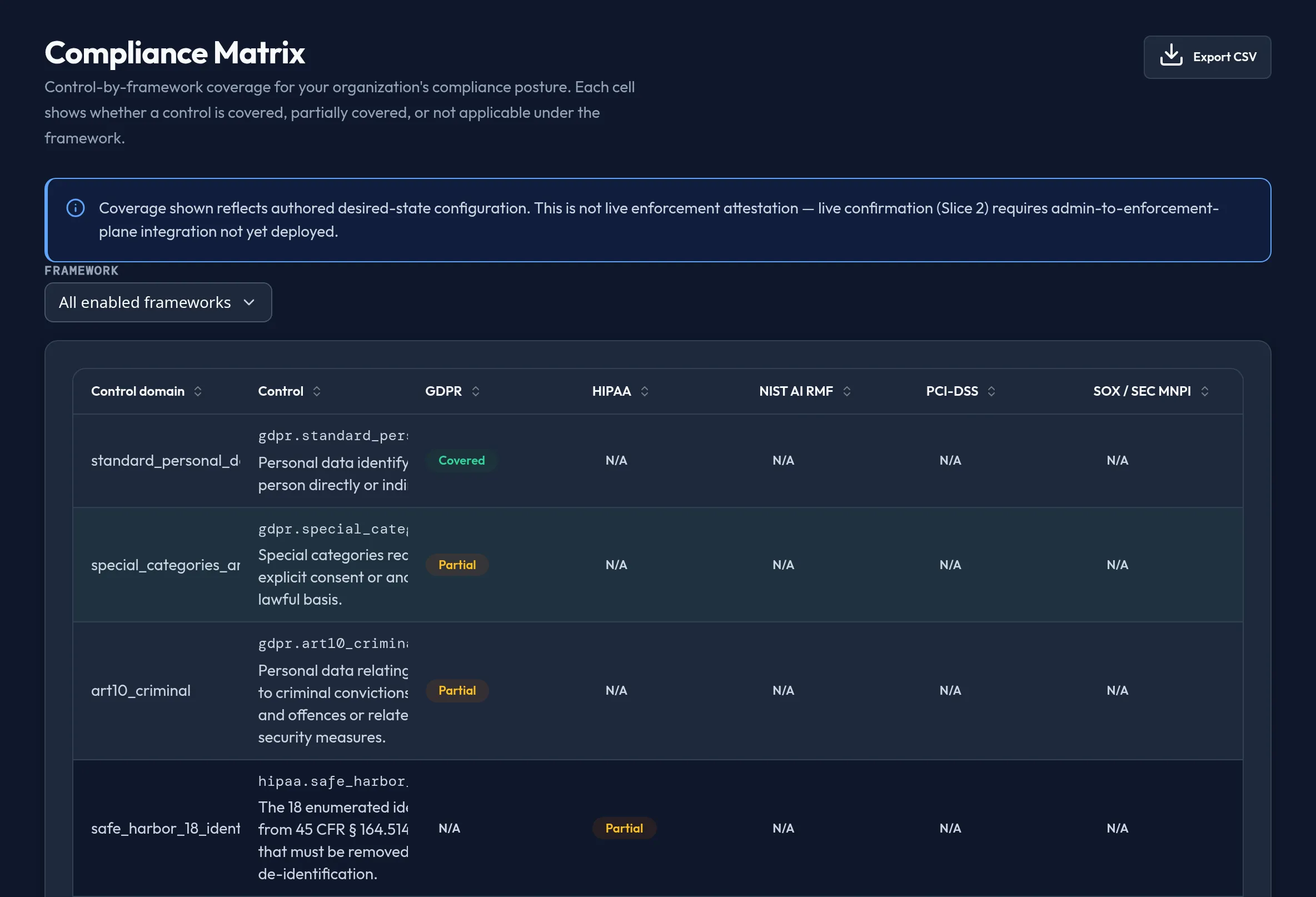Click the Covered badge in the standard_personal row

click(461, 460)
